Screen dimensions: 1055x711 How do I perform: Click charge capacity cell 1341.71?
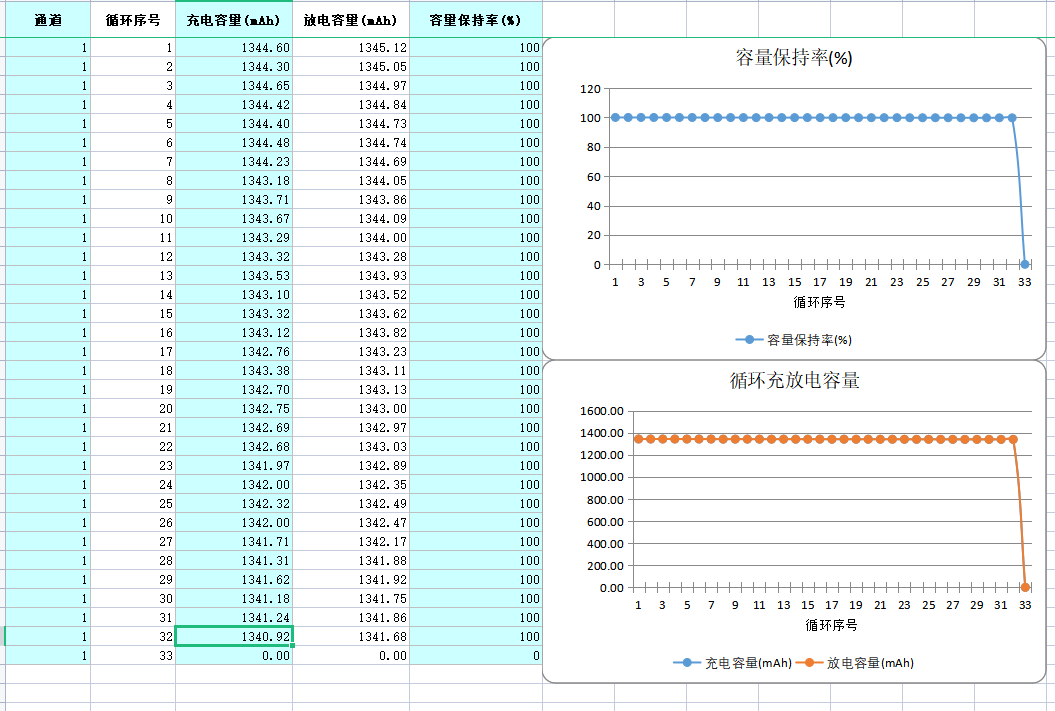click(x=233, y=541)
